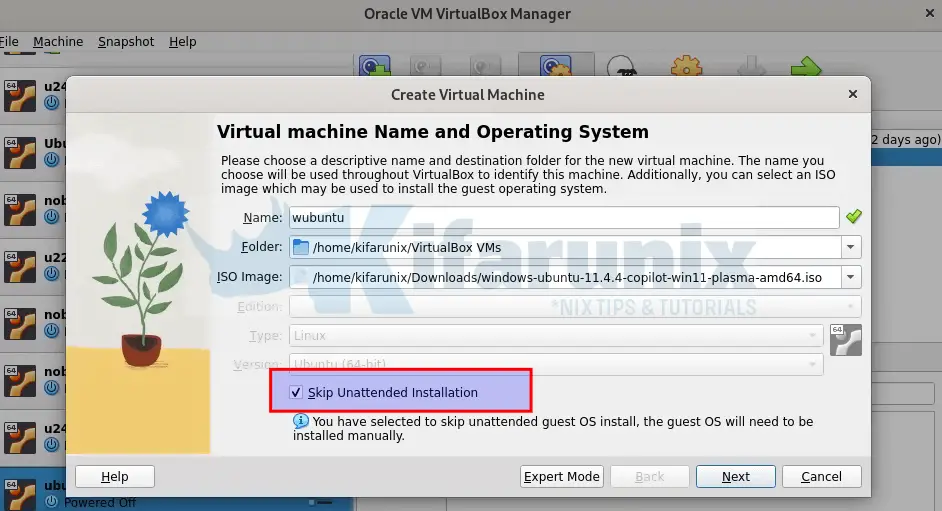Open the Snapshot menu
This screenshot has height=511, width=942.
click(x=126, y=41)
